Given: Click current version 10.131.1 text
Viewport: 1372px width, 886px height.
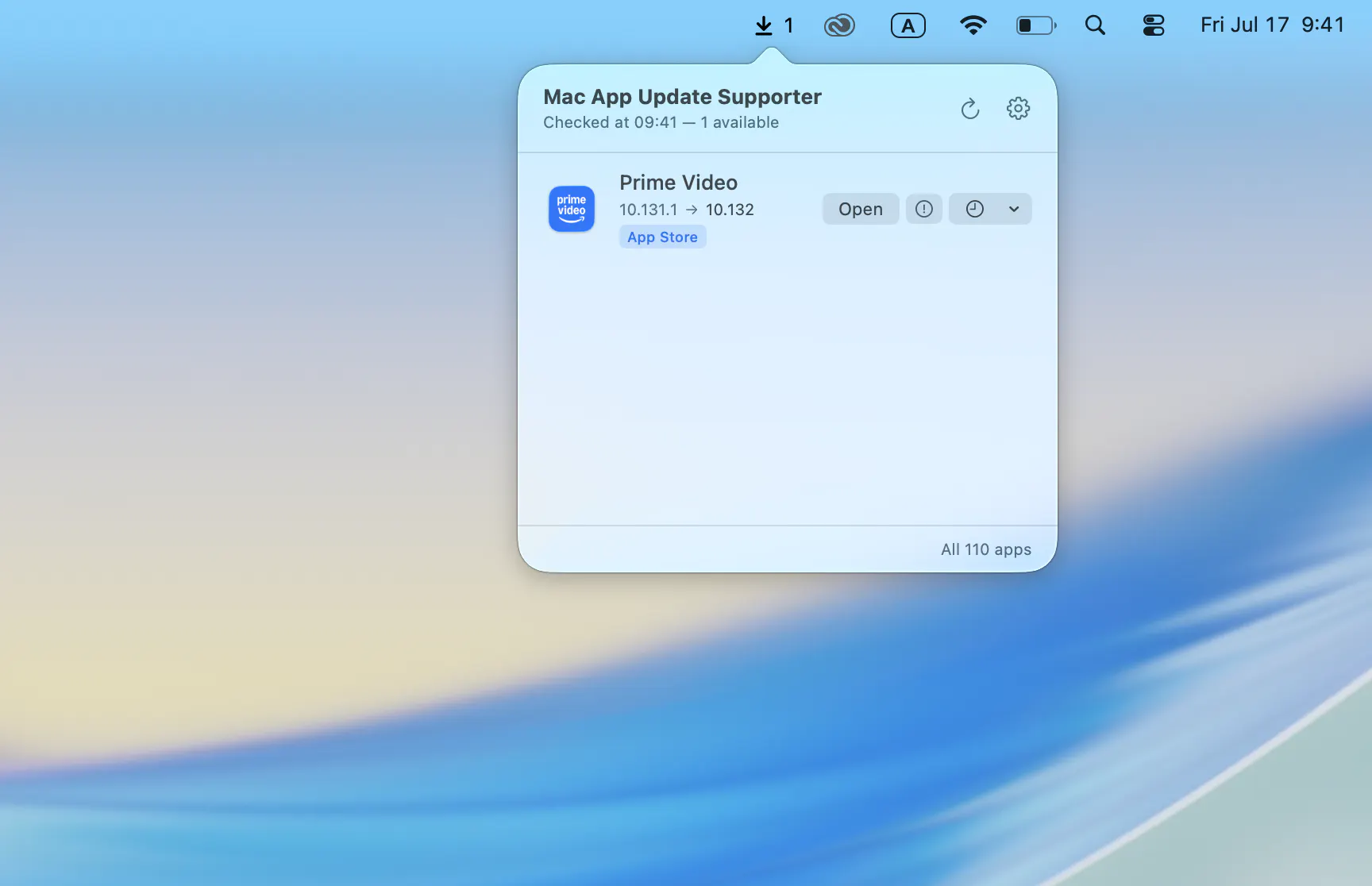Looking at the screenshot, I should [x=648, y=210].
